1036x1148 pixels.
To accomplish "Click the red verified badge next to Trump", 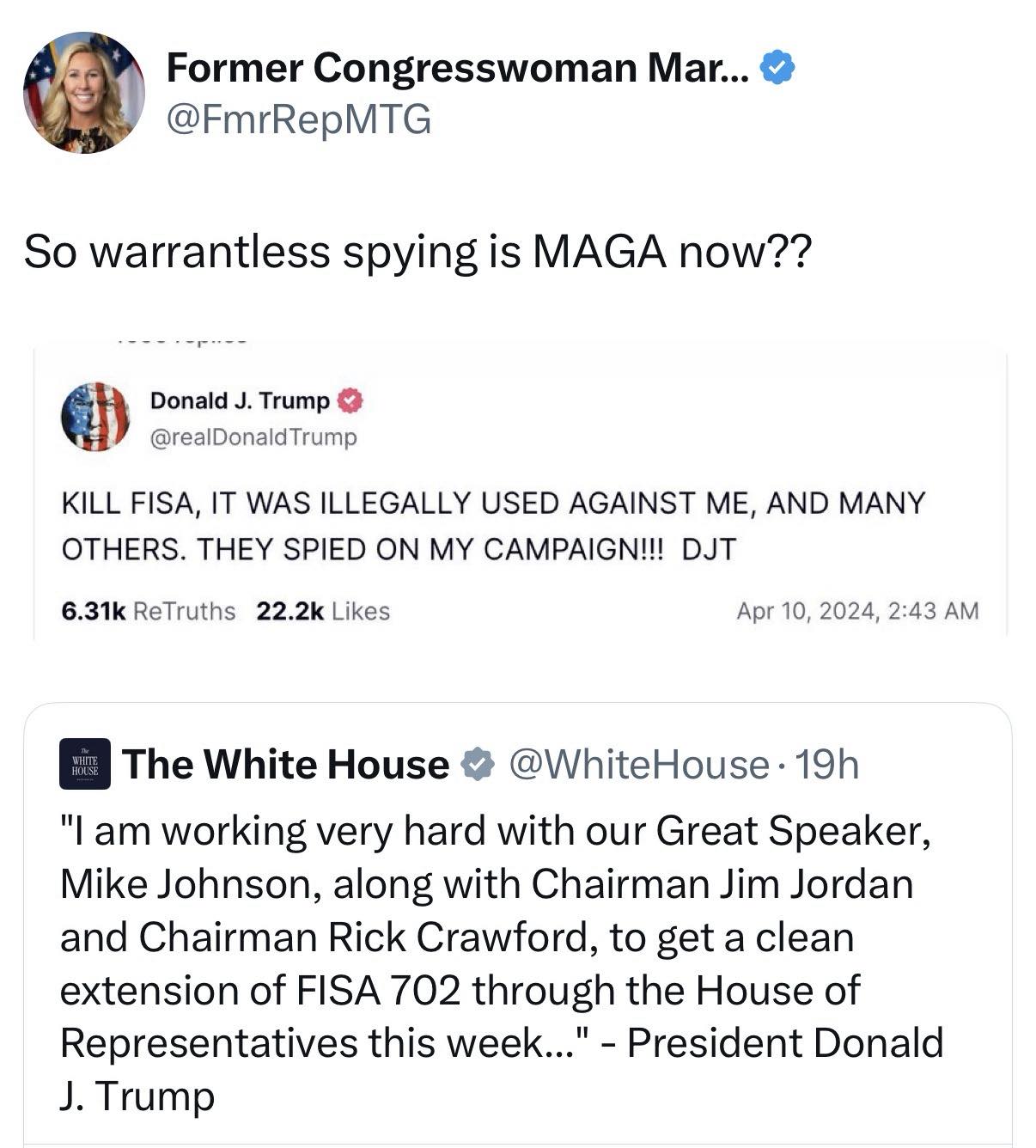I will 351,400.
